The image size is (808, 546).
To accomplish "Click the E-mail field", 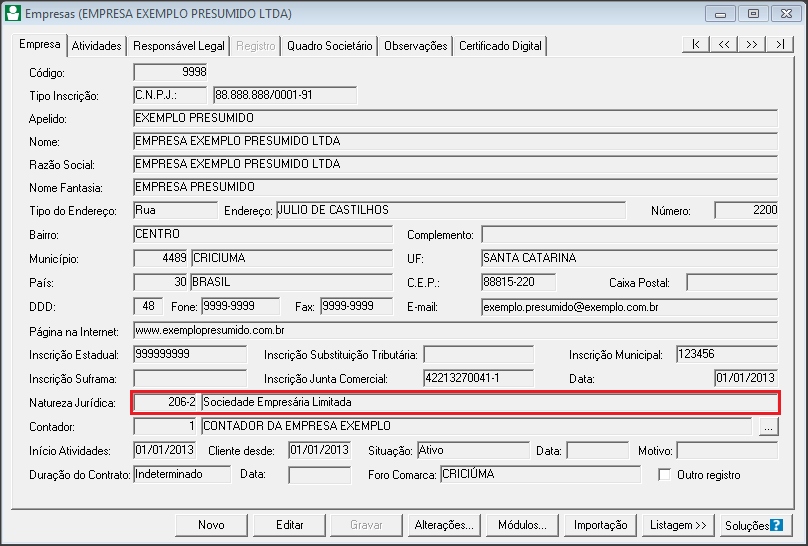I will point(629,307).
